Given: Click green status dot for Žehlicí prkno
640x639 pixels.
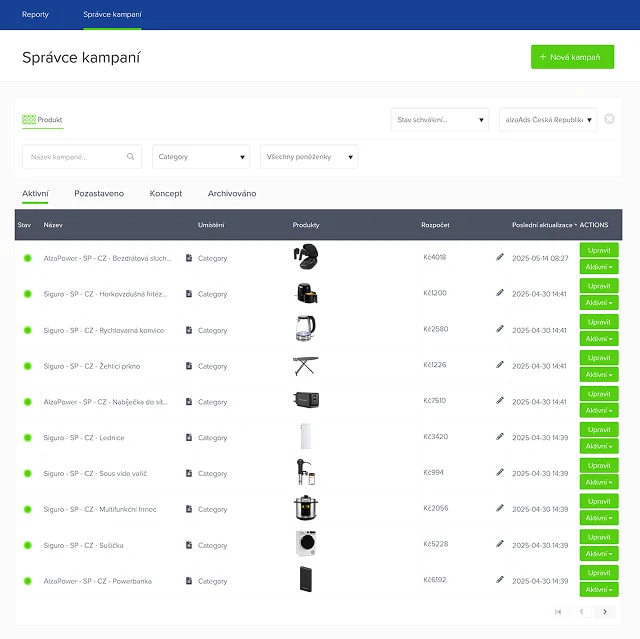Looking at the screenshot, I should [x=28, y=366].
